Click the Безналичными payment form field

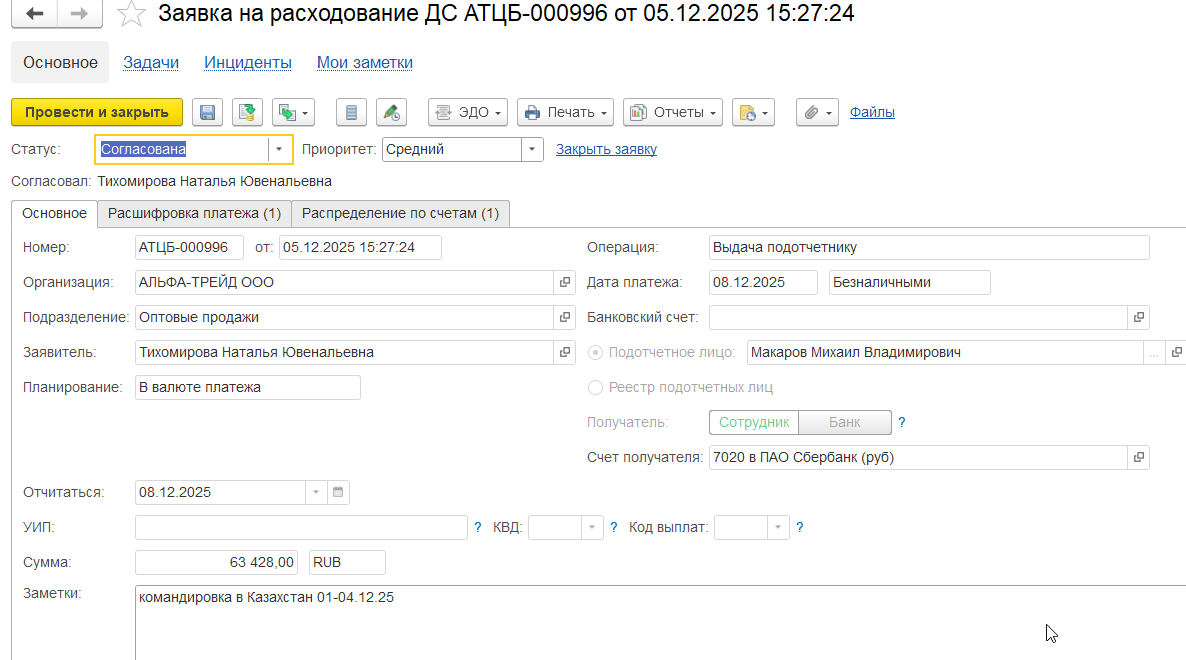click(909, 282)
